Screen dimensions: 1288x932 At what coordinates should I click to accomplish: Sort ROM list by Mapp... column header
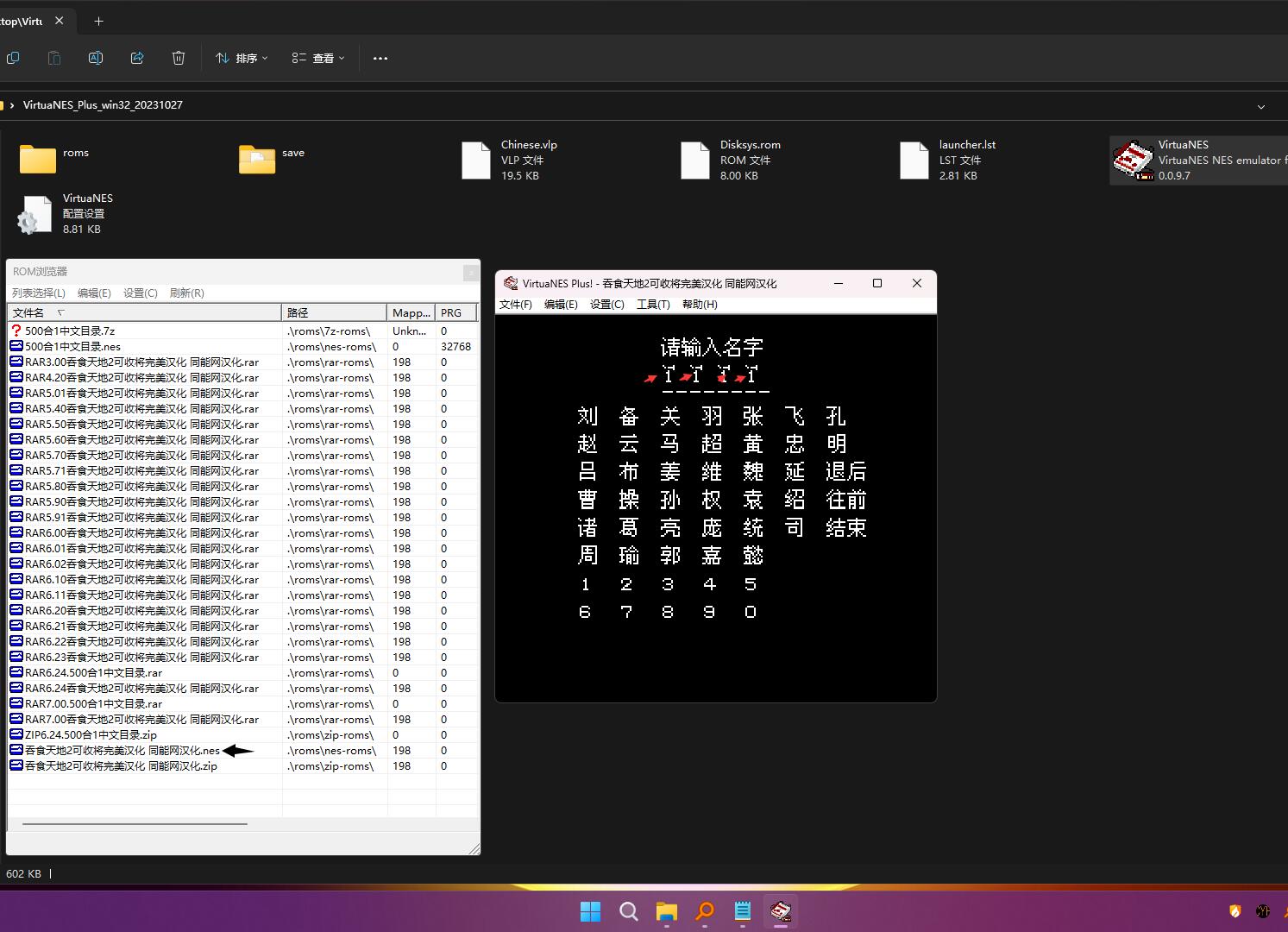(412, 312)
